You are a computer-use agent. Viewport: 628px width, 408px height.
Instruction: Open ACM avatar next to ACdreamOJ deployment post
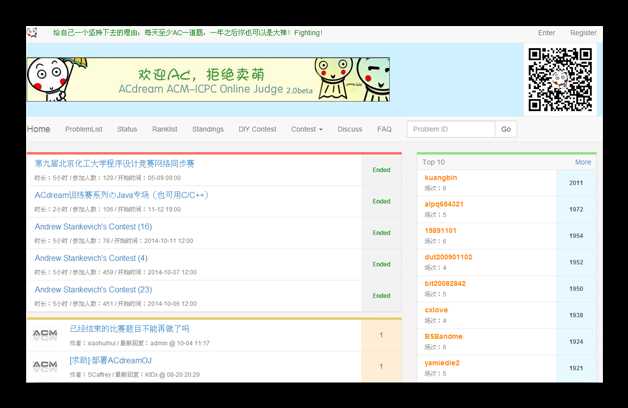click(45, 366)
